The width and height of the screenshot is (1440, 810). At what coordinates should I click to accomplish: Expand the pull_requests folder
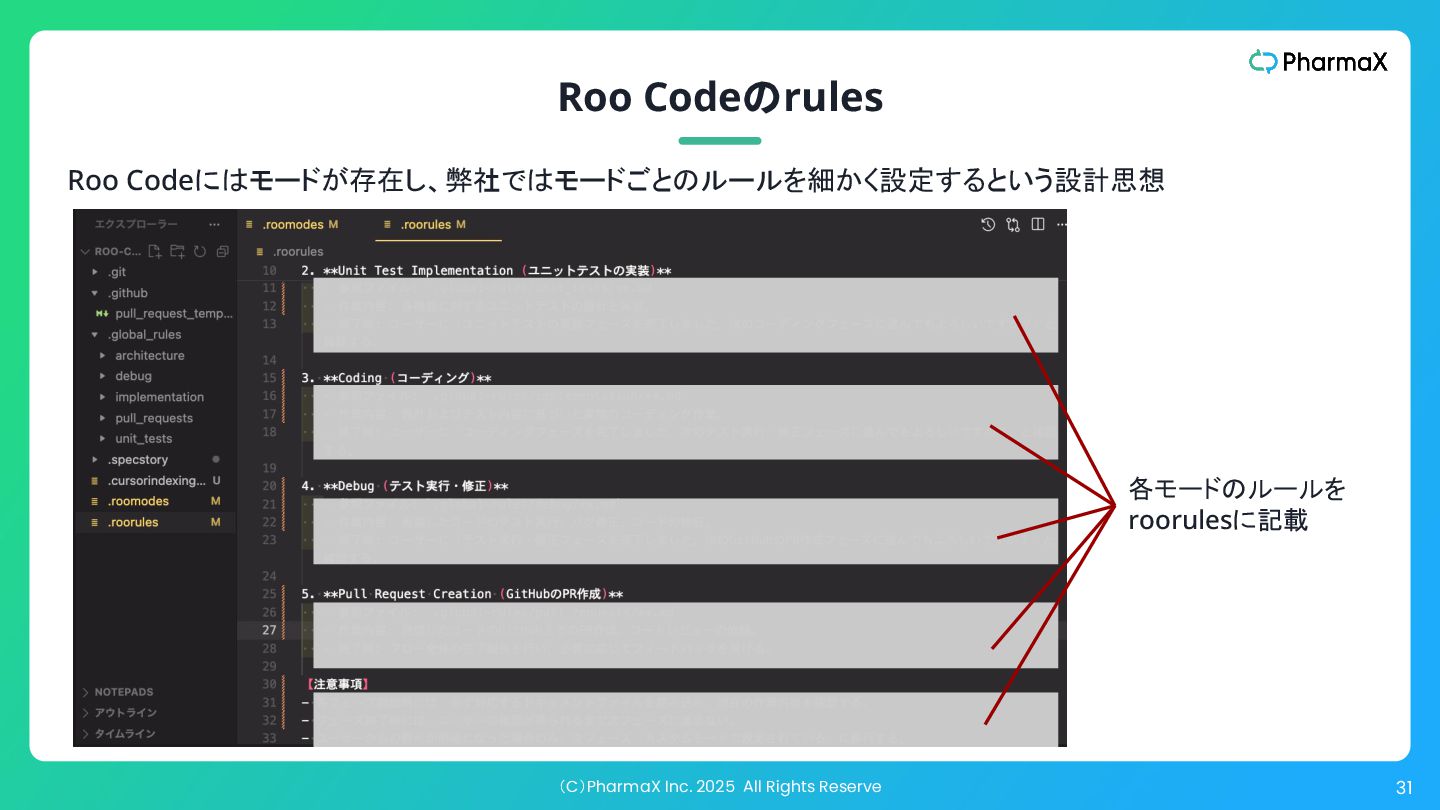(104, 419)
